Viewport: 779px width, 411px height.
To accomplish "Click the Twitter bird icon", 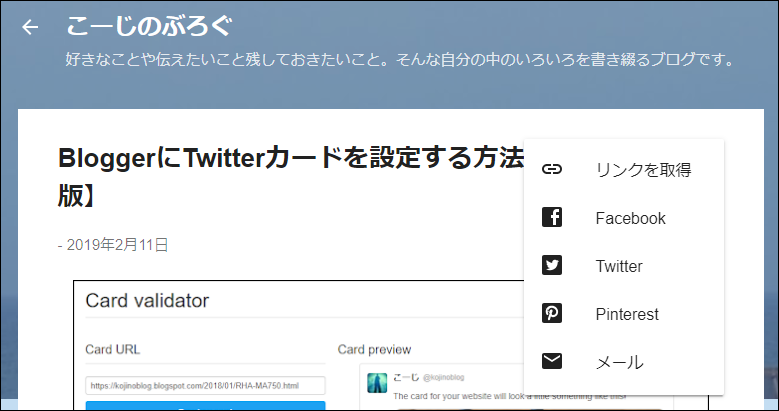I will (x=552, y=265).
